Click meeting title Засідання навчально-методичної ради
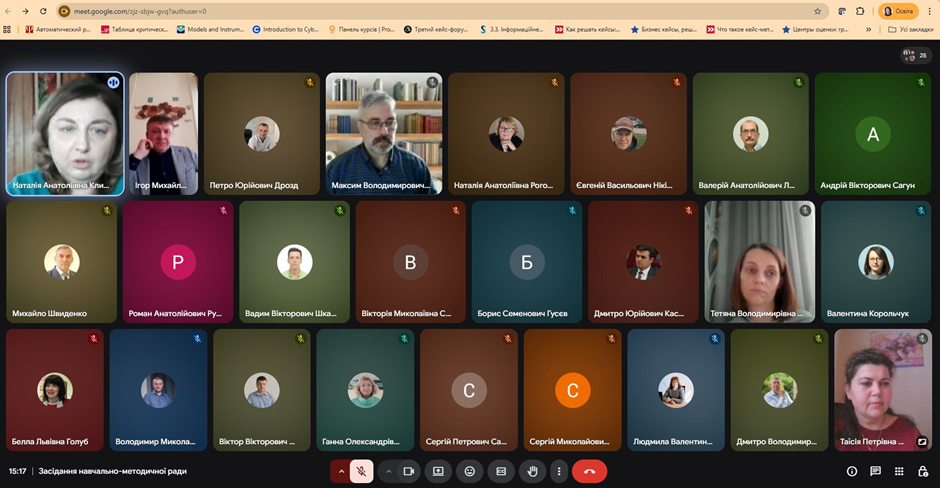The height and width of the screenshot is (488, 940). click(x=113, y=471)
